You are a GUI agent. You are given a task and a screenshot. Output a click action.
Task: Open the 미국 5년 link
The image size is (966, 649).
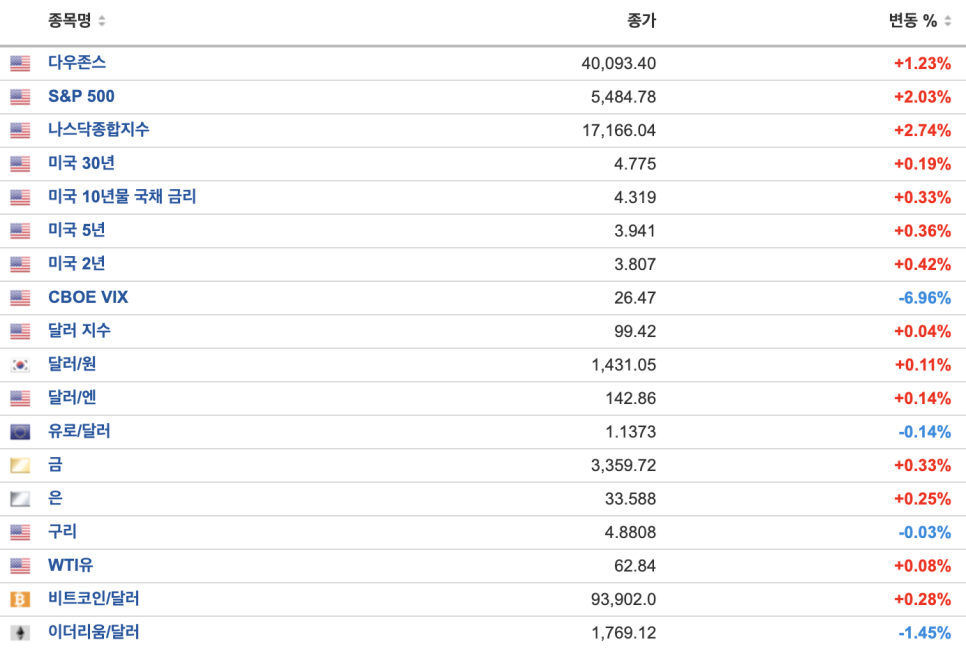coord(76,230)
